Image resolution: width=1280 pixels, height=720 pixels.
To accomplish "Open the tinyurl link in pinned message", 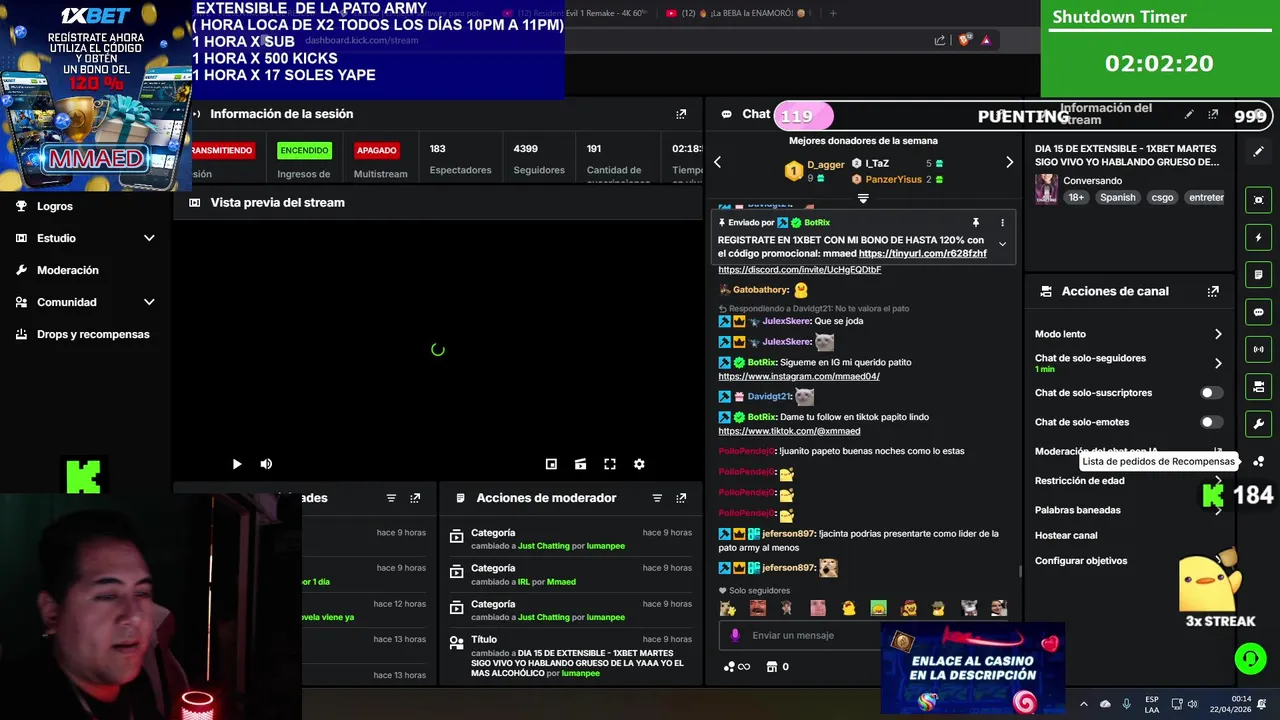I will coord(923,254).
